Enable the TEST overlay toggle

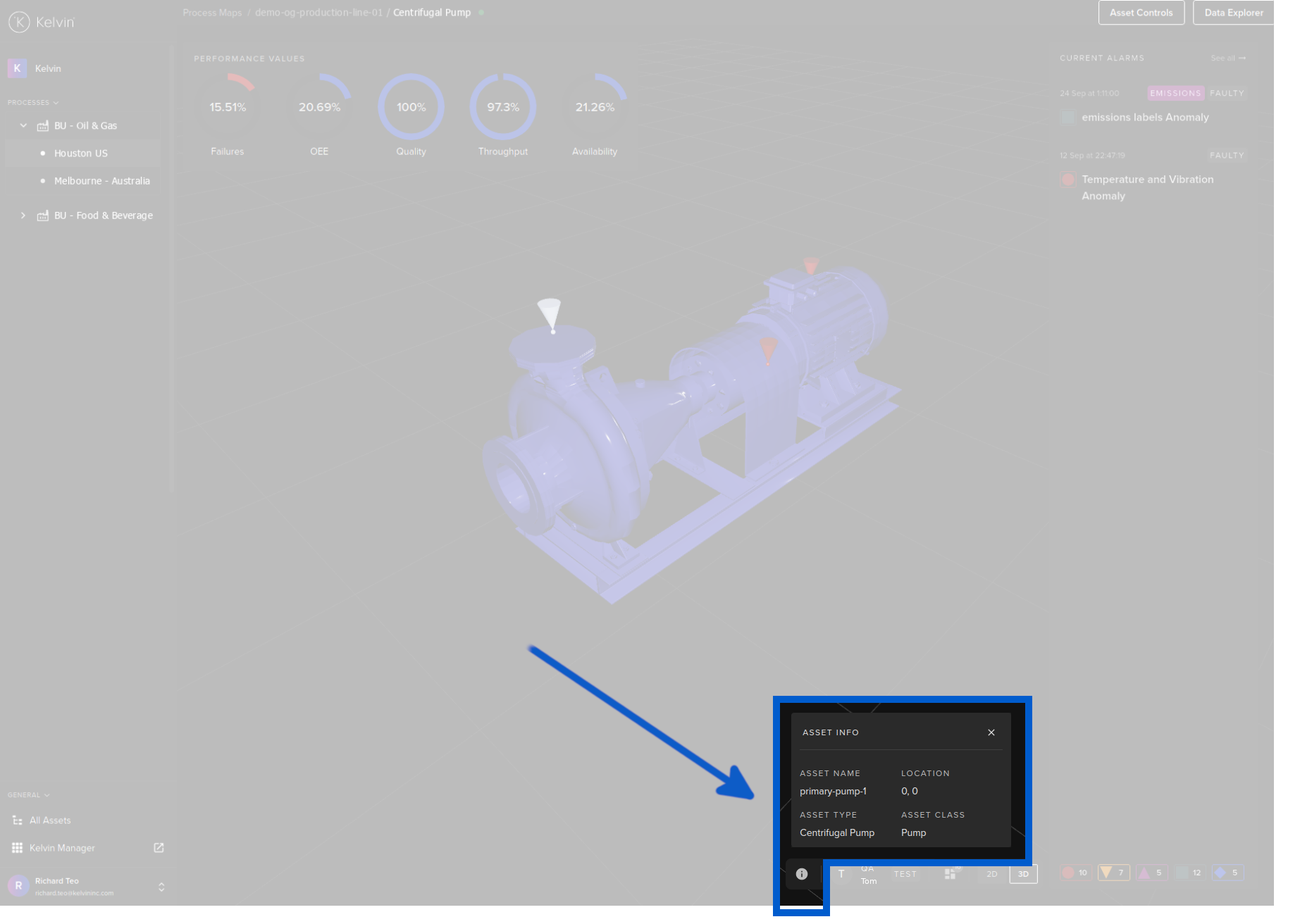[x=905, y=874]
